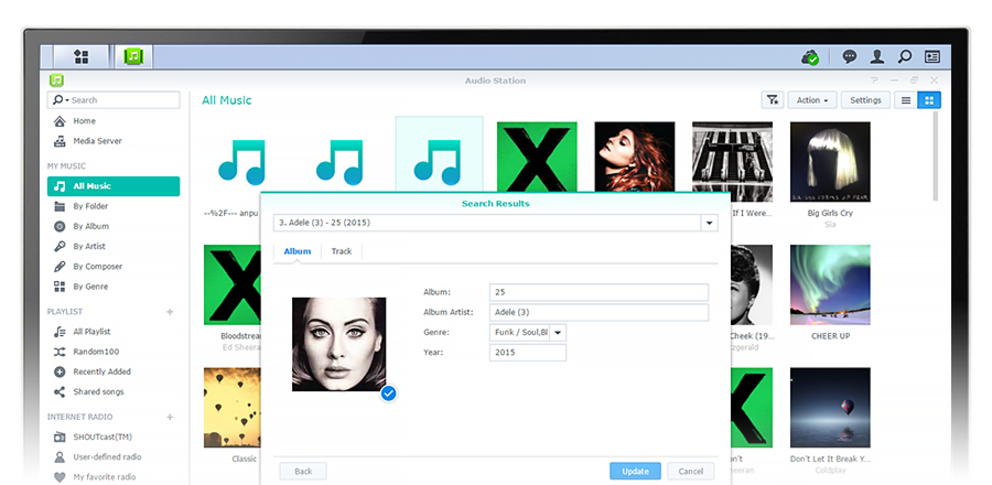Screen dimensions: 992x485
Task: Select All Music in sidebar
Action: 113,186
